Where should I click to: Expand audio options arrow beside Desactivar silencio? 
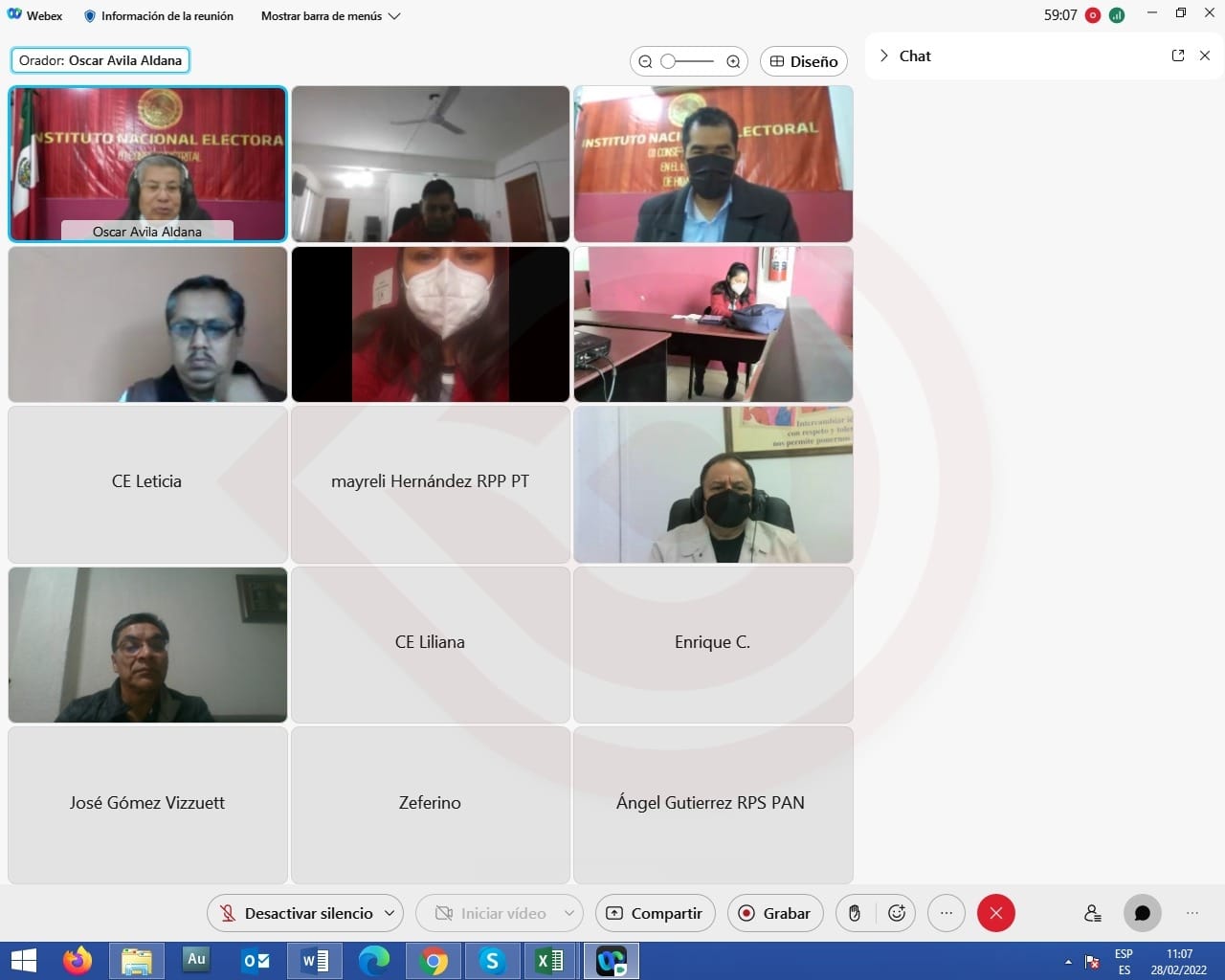(x=390, y=913)
